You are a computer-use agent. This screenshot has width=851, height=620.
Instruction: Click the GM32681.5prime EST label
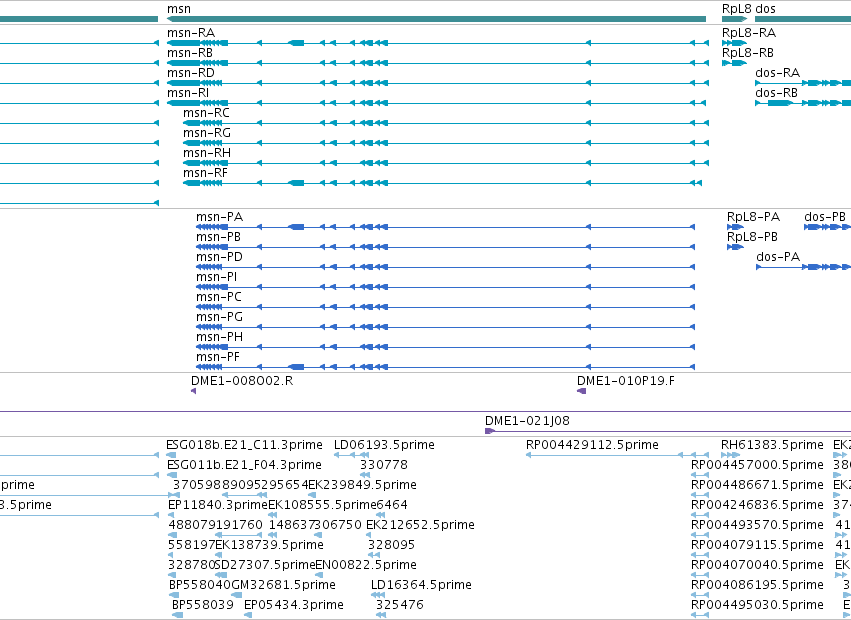point(284,585)
